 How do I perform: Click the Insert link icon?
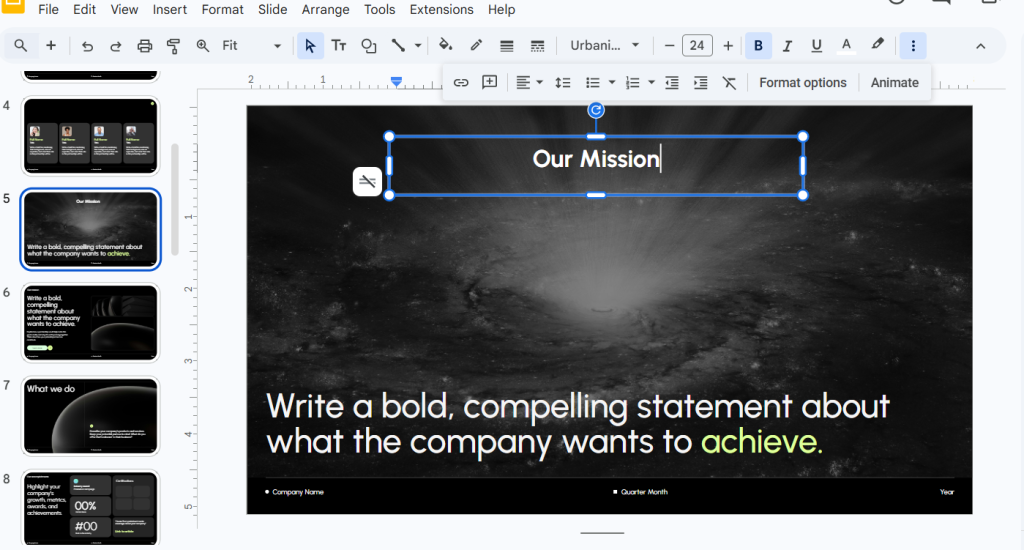click(x=461, y=83)
